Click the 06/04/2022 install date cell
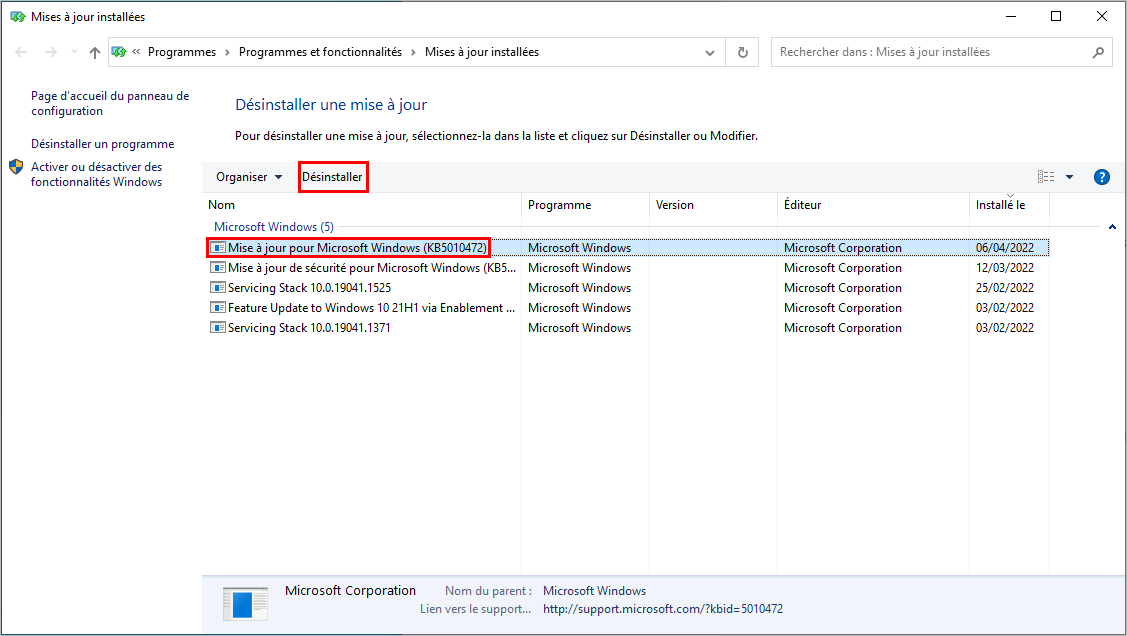Screen dimensions: 1127x636 (1005, 248)
